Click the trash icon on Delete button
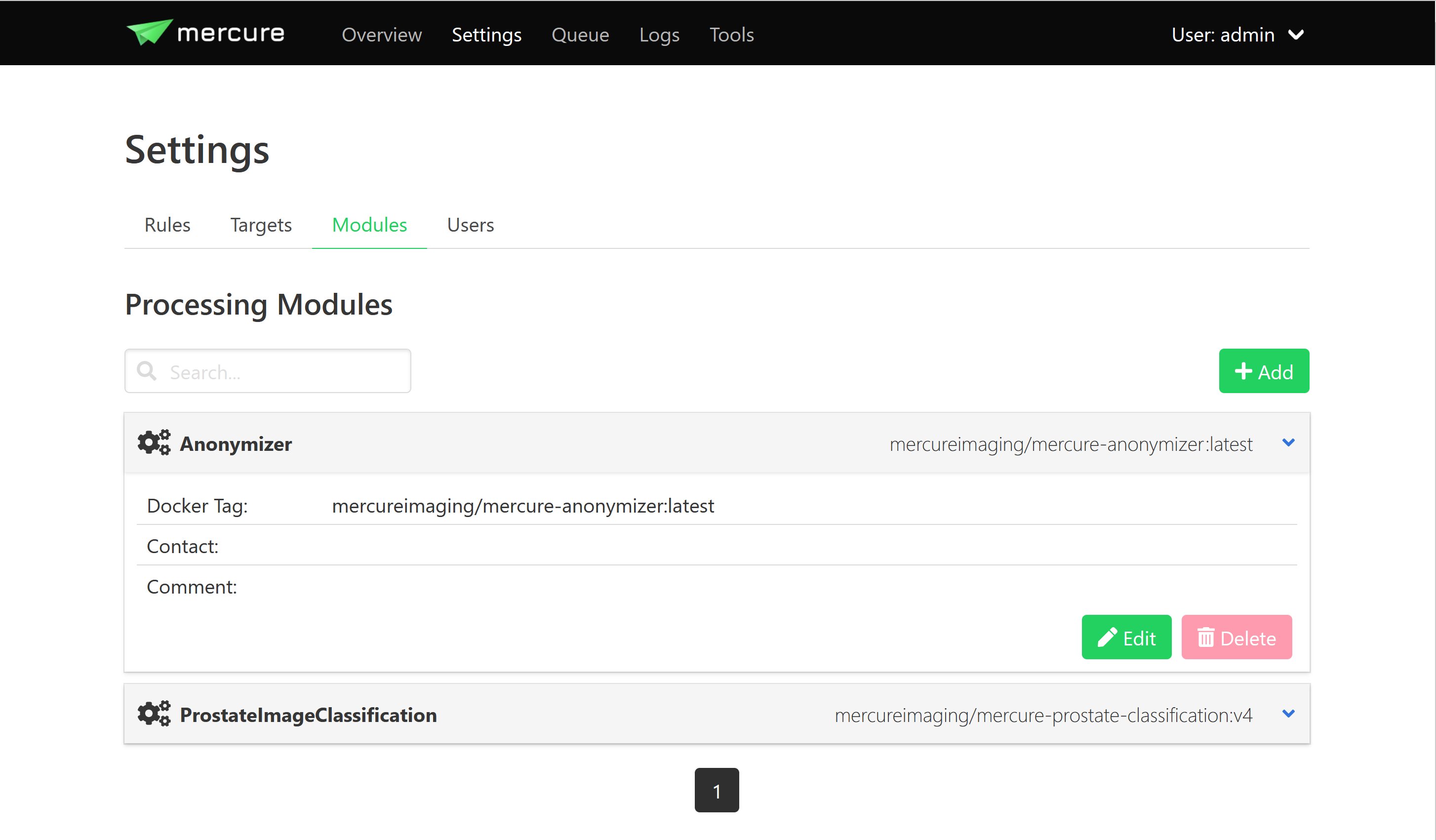 coord(1205,637)
